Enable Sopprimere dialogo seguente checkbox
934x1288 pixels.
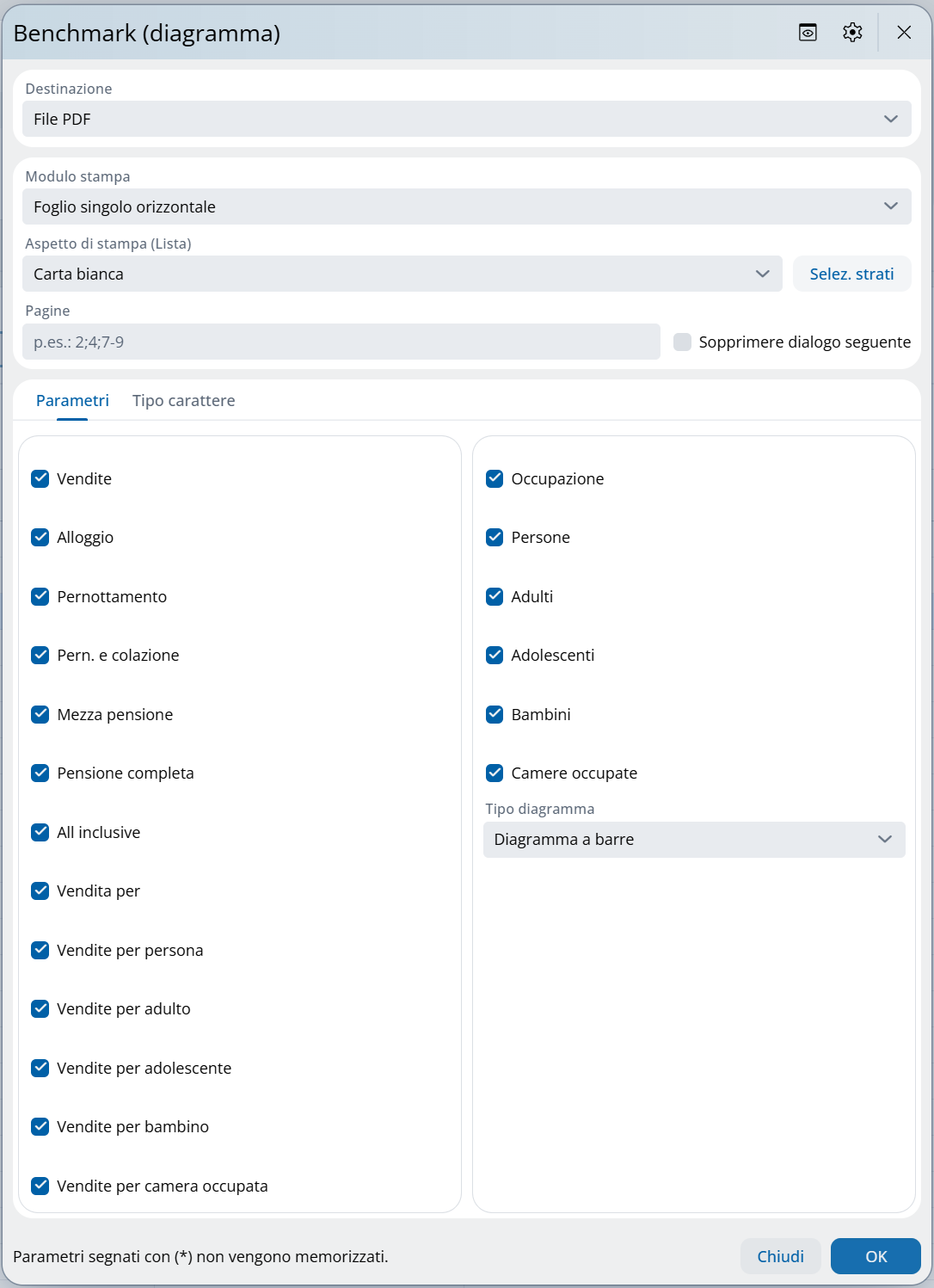[x=683, y=342]
